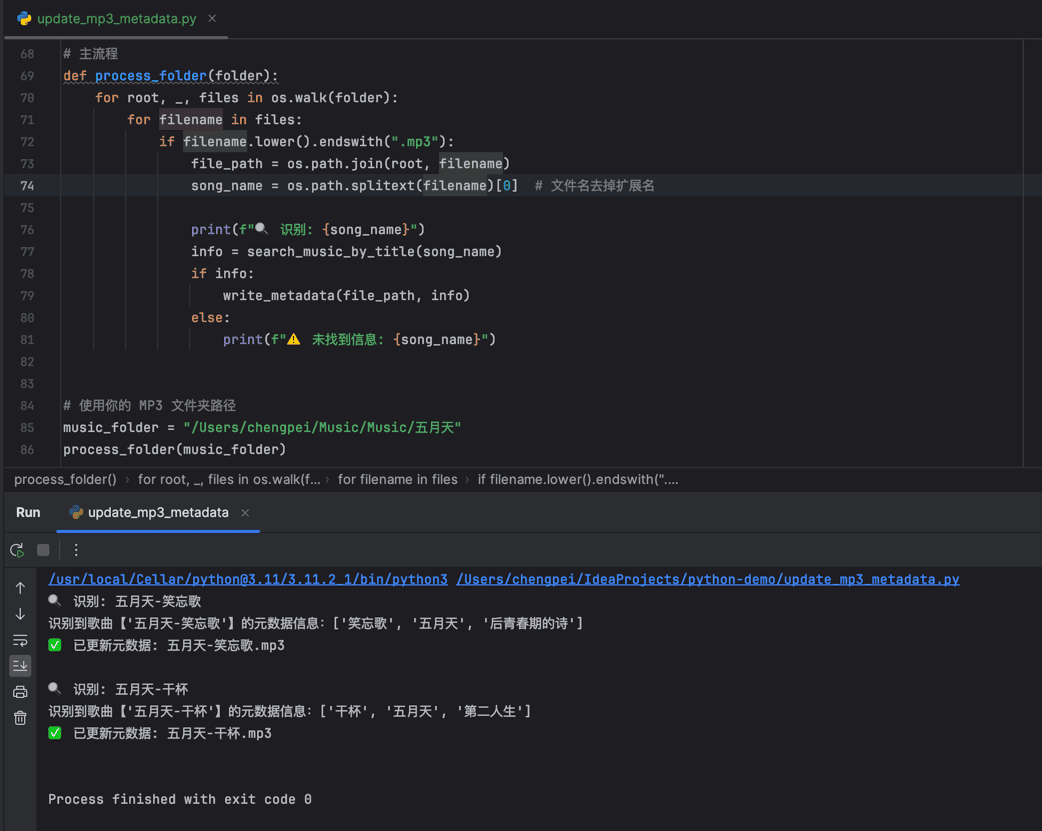1042x831 pixels.
Task: Close the update_mp3_metadata.py editor tab
Action: 212,19
